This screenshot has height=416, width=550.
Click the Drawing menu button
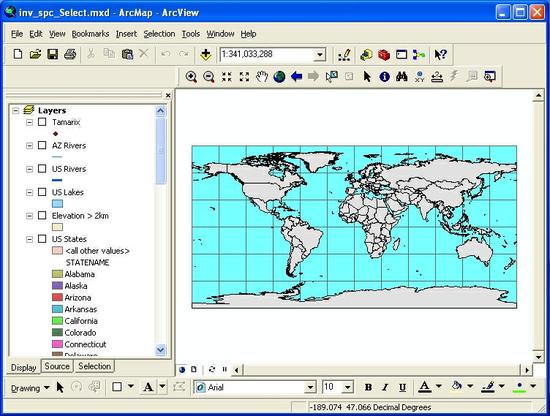[x=30, y=388]
